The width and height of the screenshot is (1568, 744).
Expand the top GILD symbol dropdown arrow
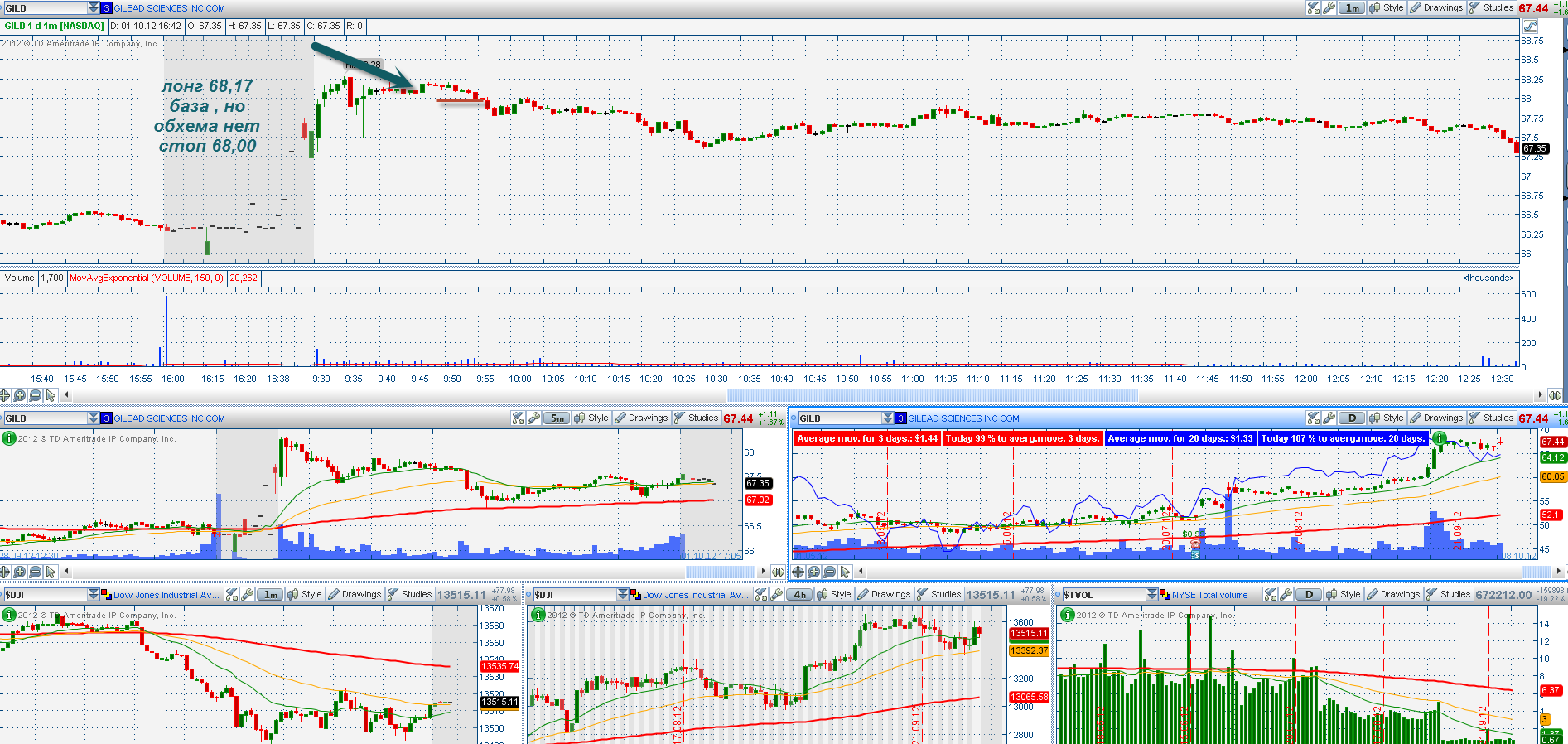coord(94,7)
